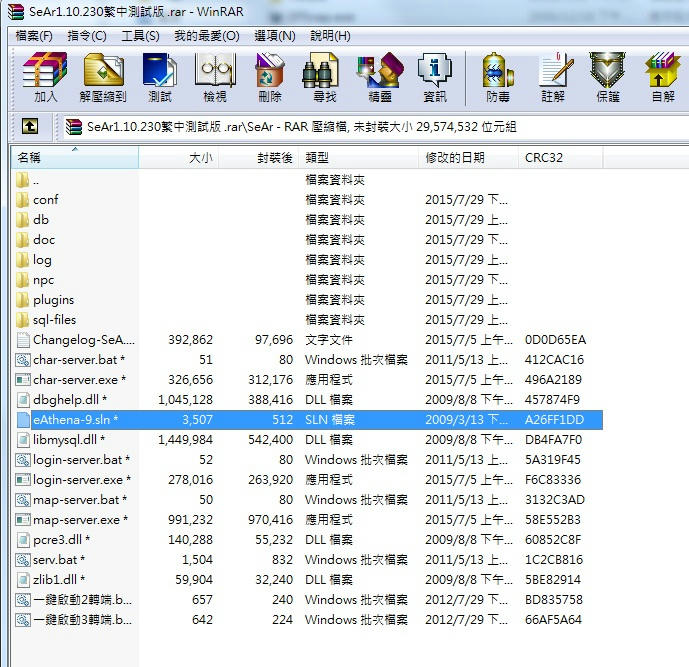
Task: Click the 測試 (Test) toolbar icon
Action: 160,70
